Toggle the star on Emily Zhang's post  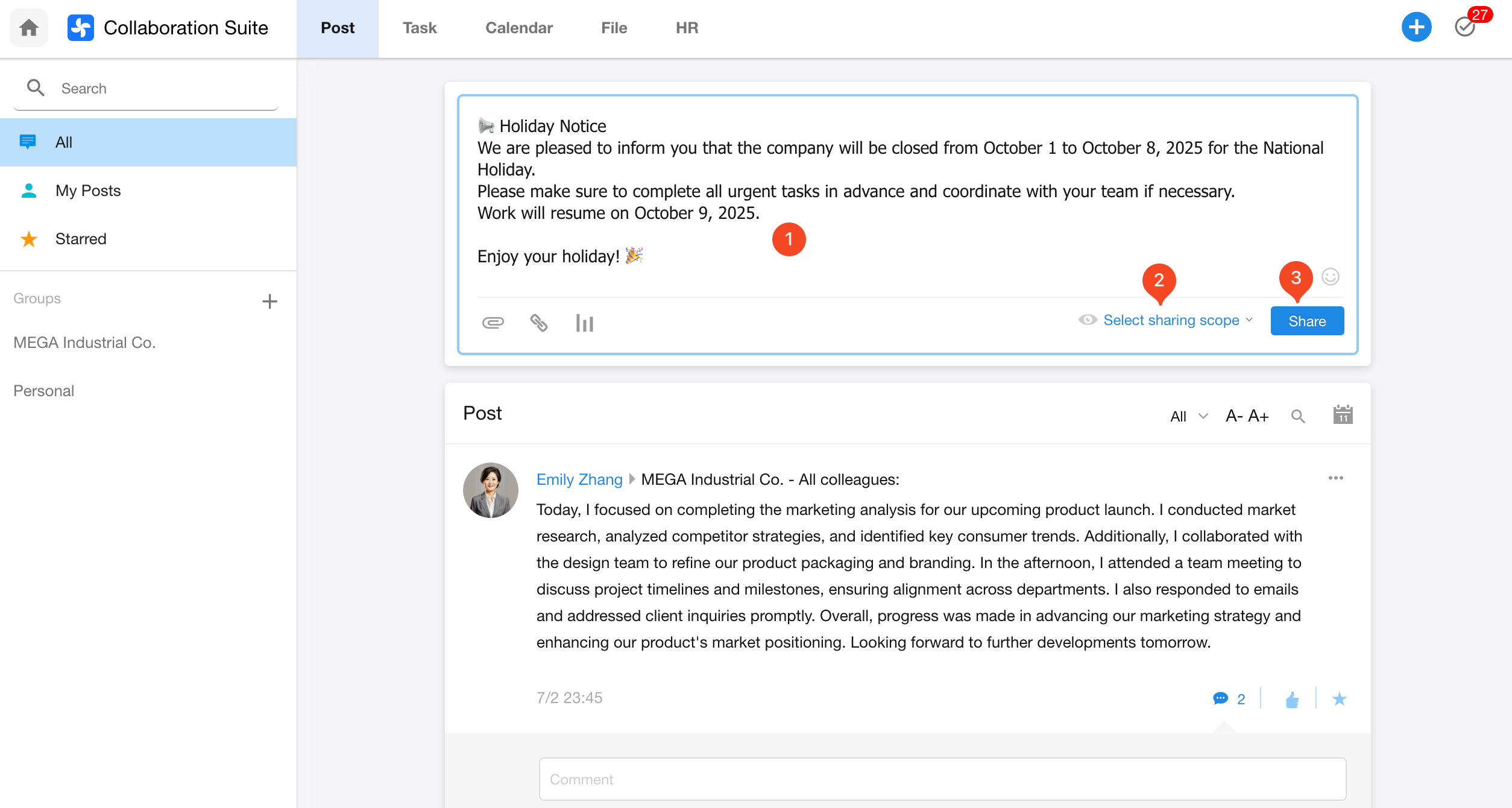pos(1339,699)
